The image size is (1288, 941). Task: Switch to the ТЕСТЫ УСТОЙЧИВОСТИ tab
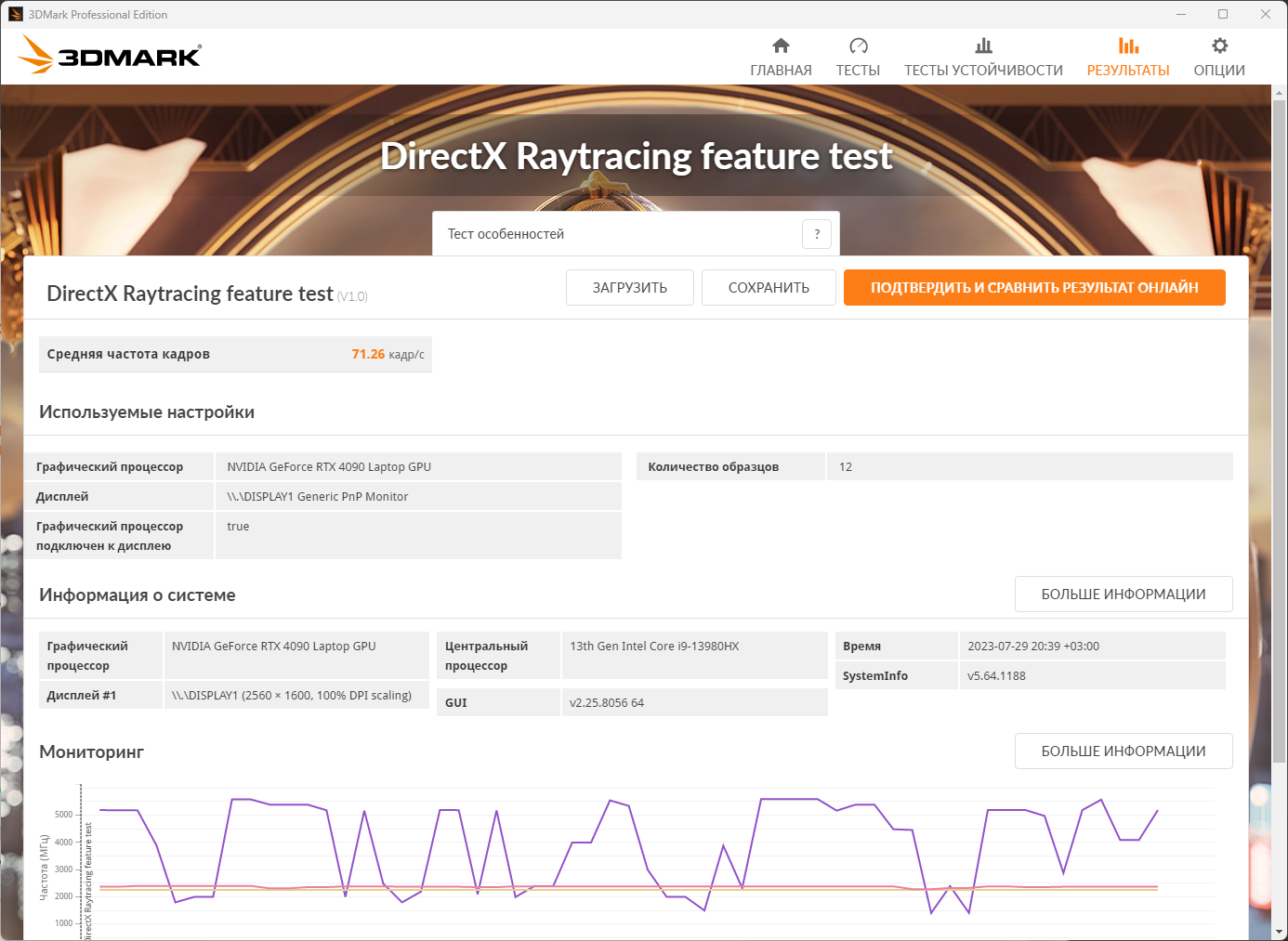click(x=983, y=71)
